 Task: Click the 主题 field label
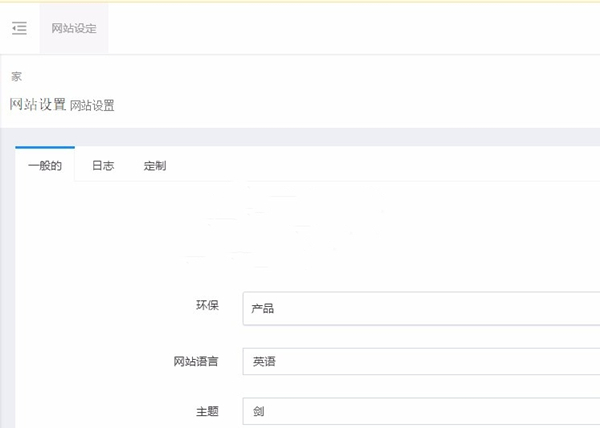(208, 411)
